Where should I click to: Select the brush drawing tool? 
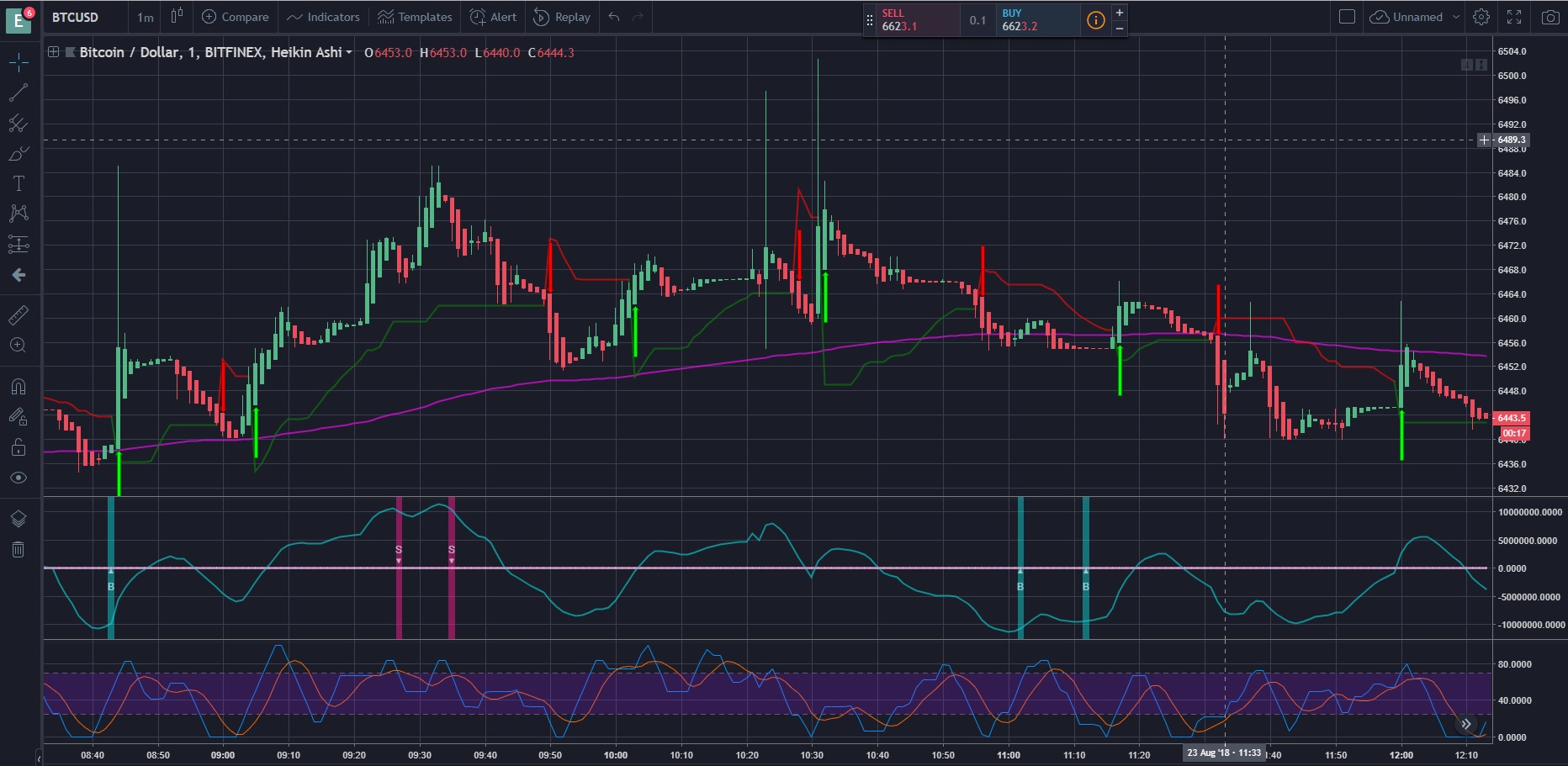19,154
